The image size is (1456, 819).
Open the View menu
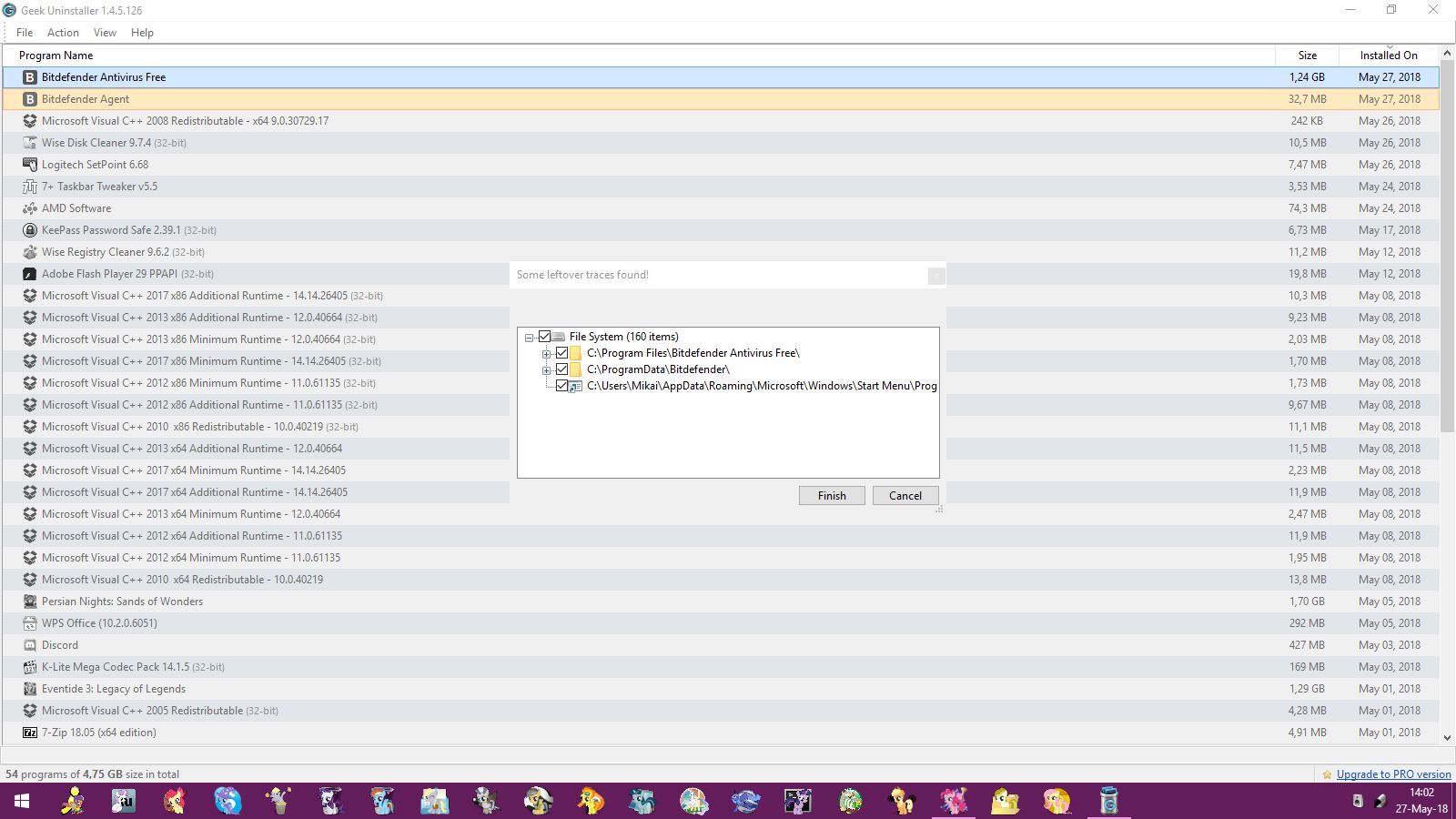coord(105,33)
